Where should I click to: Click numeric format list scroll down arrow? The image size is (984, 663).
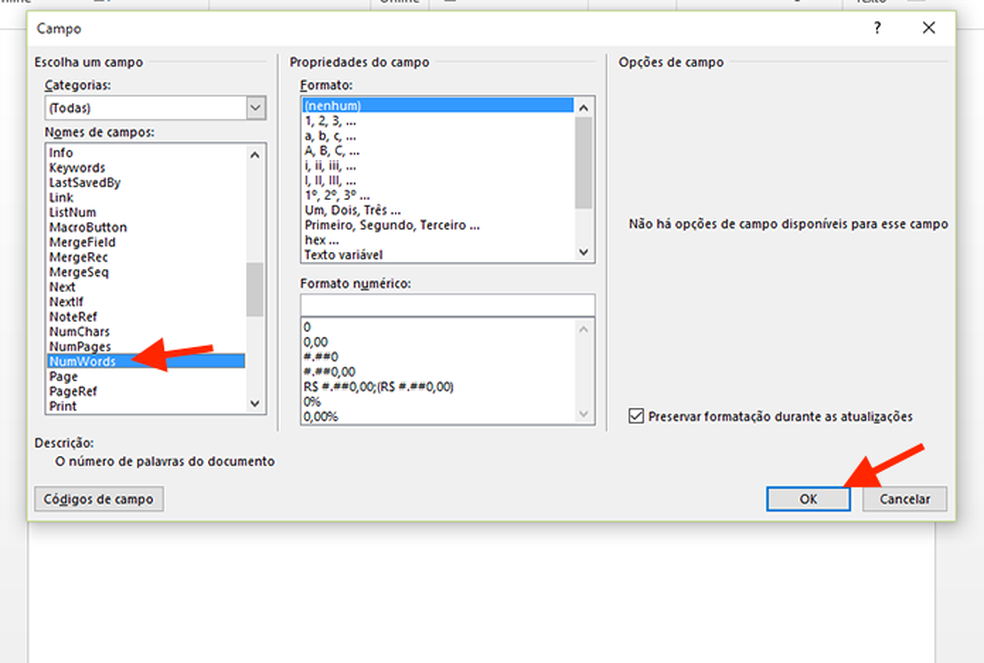pos(584,414)
